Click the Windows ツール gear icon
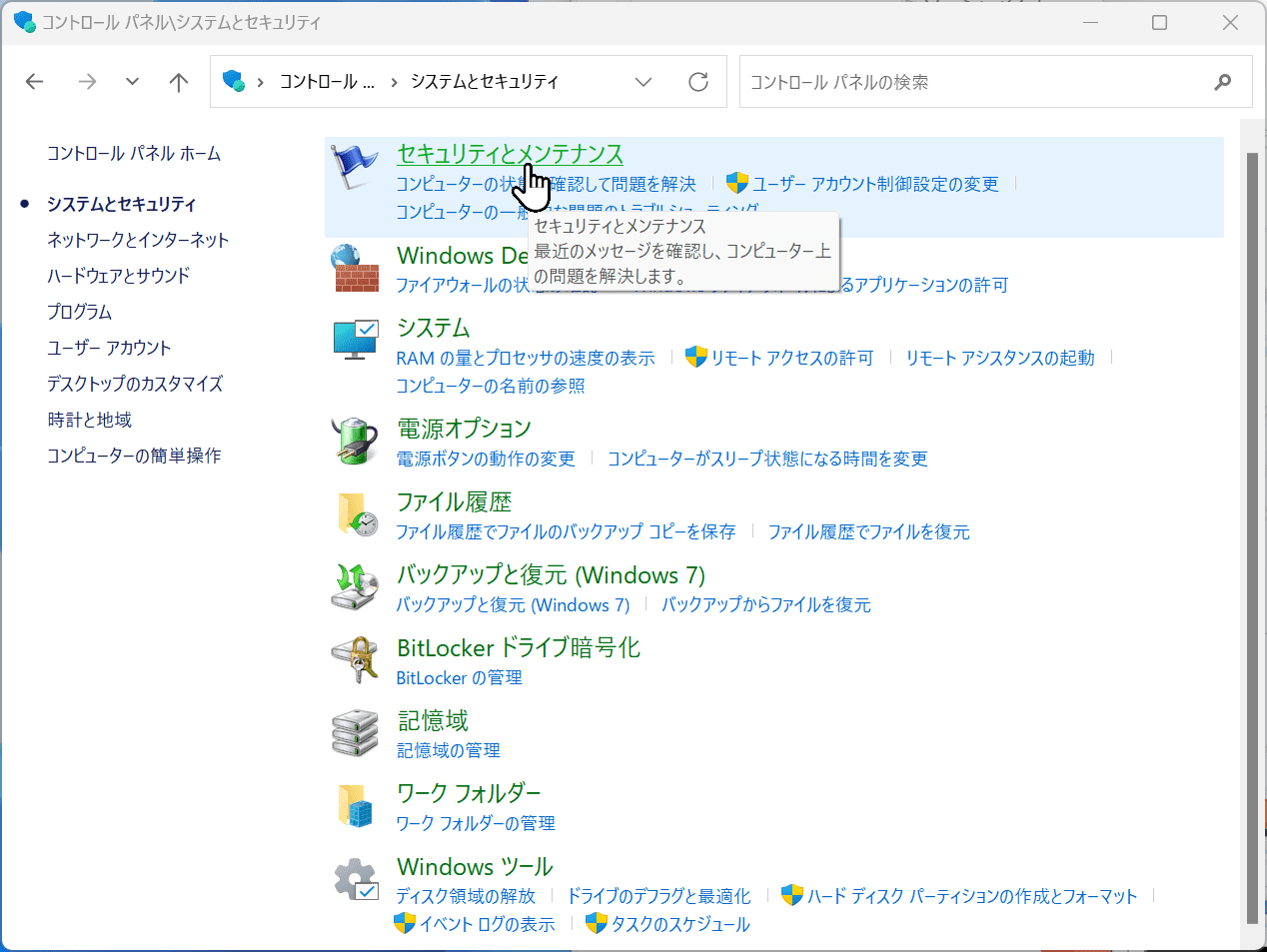This screenshot has width=1267, height=952. [355, 879]
